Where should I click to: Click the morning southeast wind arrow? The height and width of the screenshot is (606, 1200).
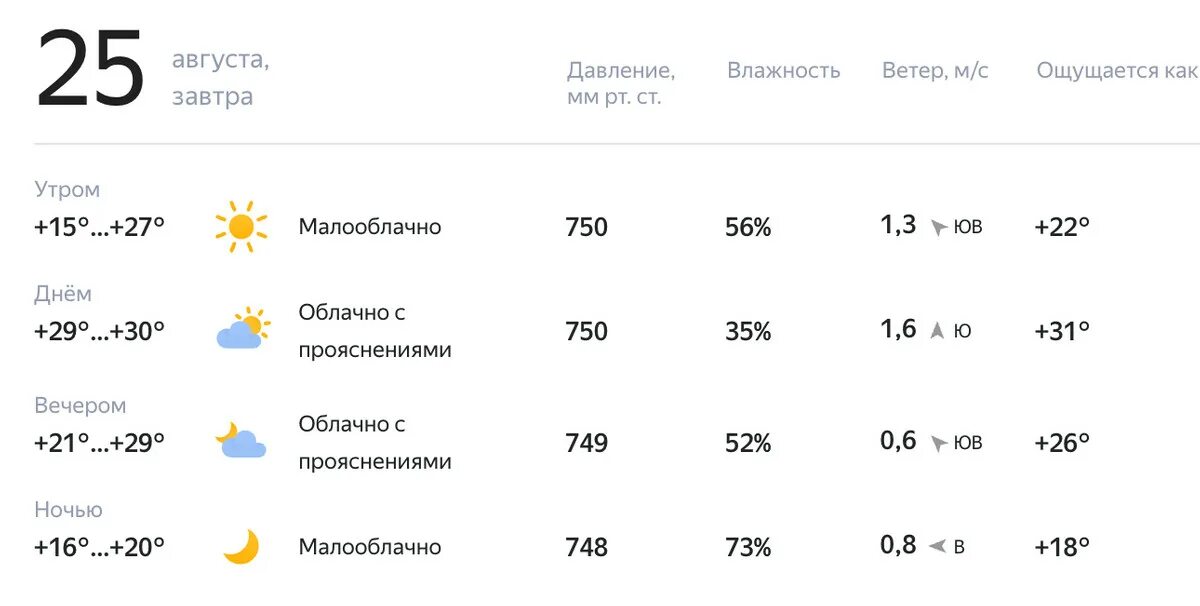(938, 228)
